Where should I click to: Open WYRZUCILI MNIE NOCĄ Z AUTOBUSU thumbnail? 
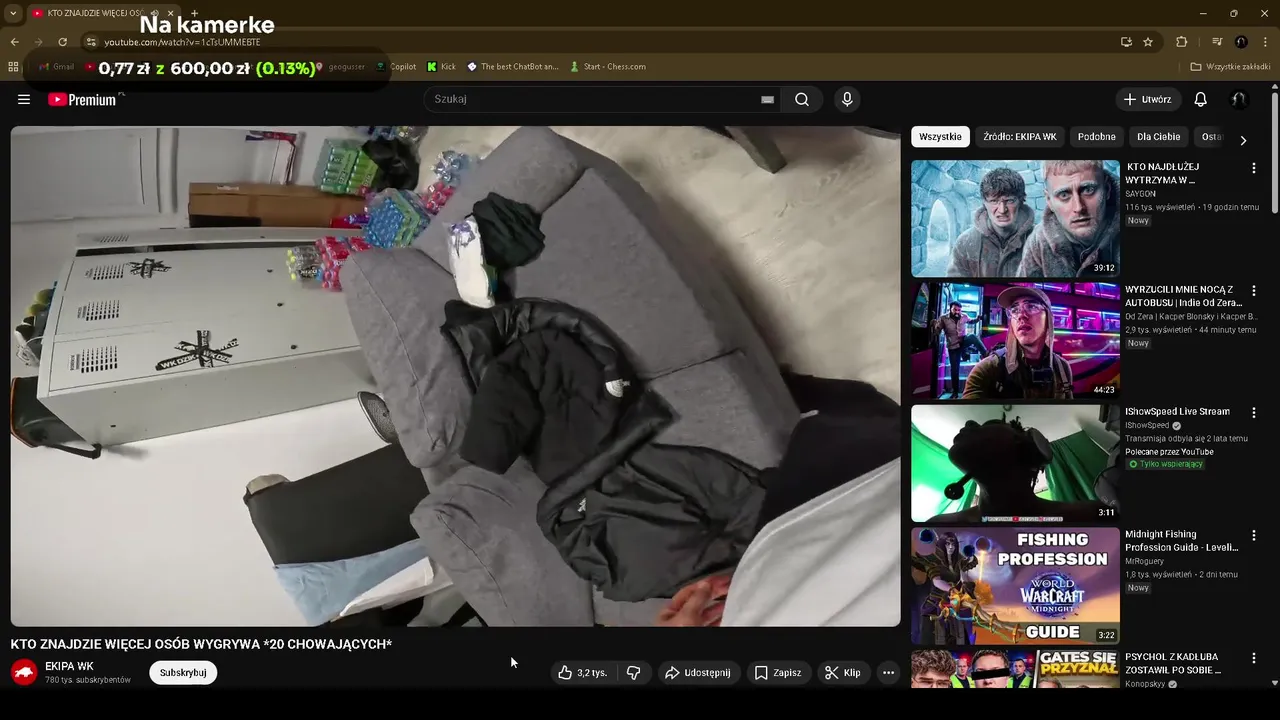pyautogui.click(x=1015, y=341)
